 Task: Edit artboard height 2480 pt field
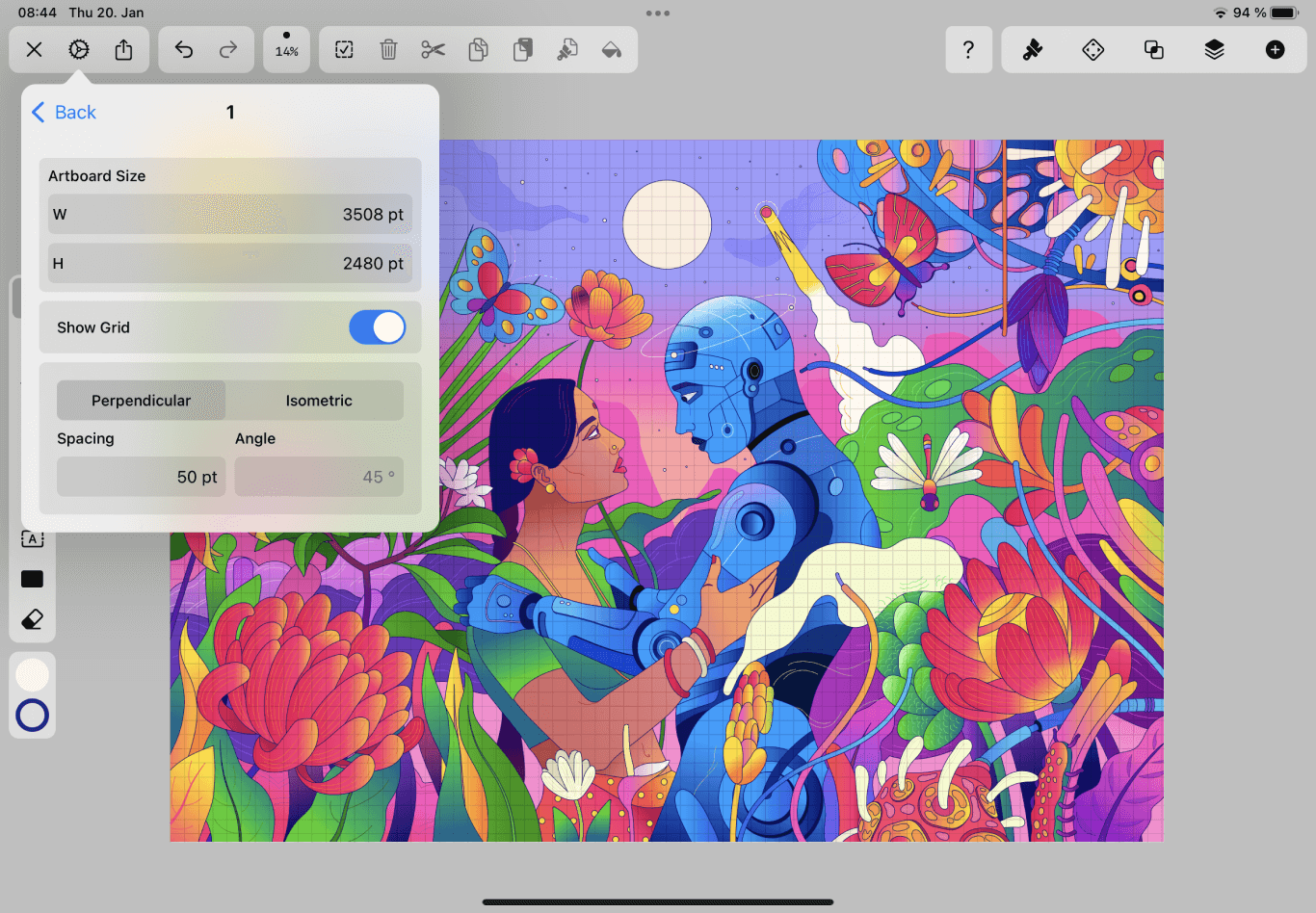(x=230, y=263)
